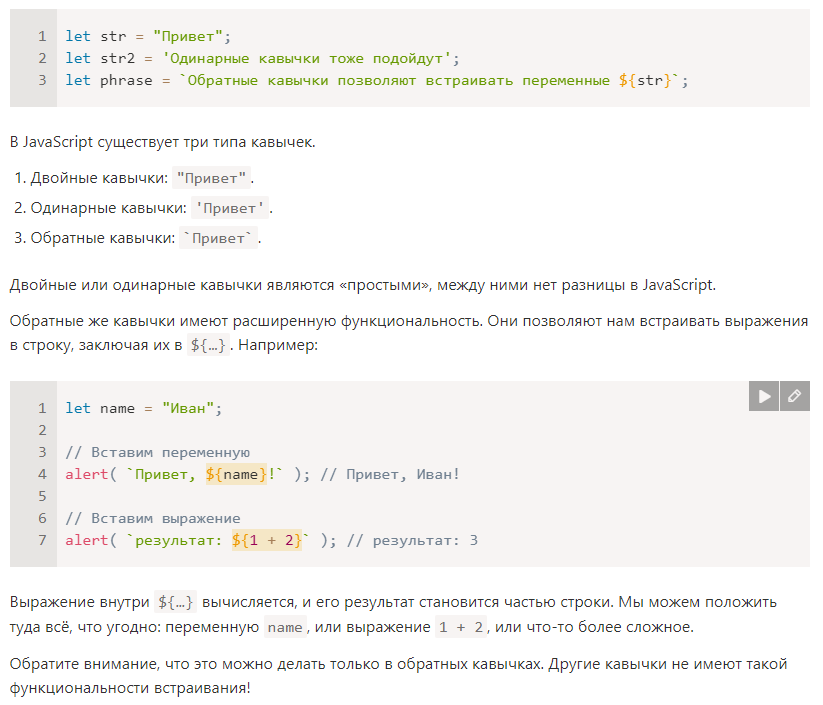Click the highlighted ${name} expression
This screenshot has height=705, width=823.
pos(236,475)
